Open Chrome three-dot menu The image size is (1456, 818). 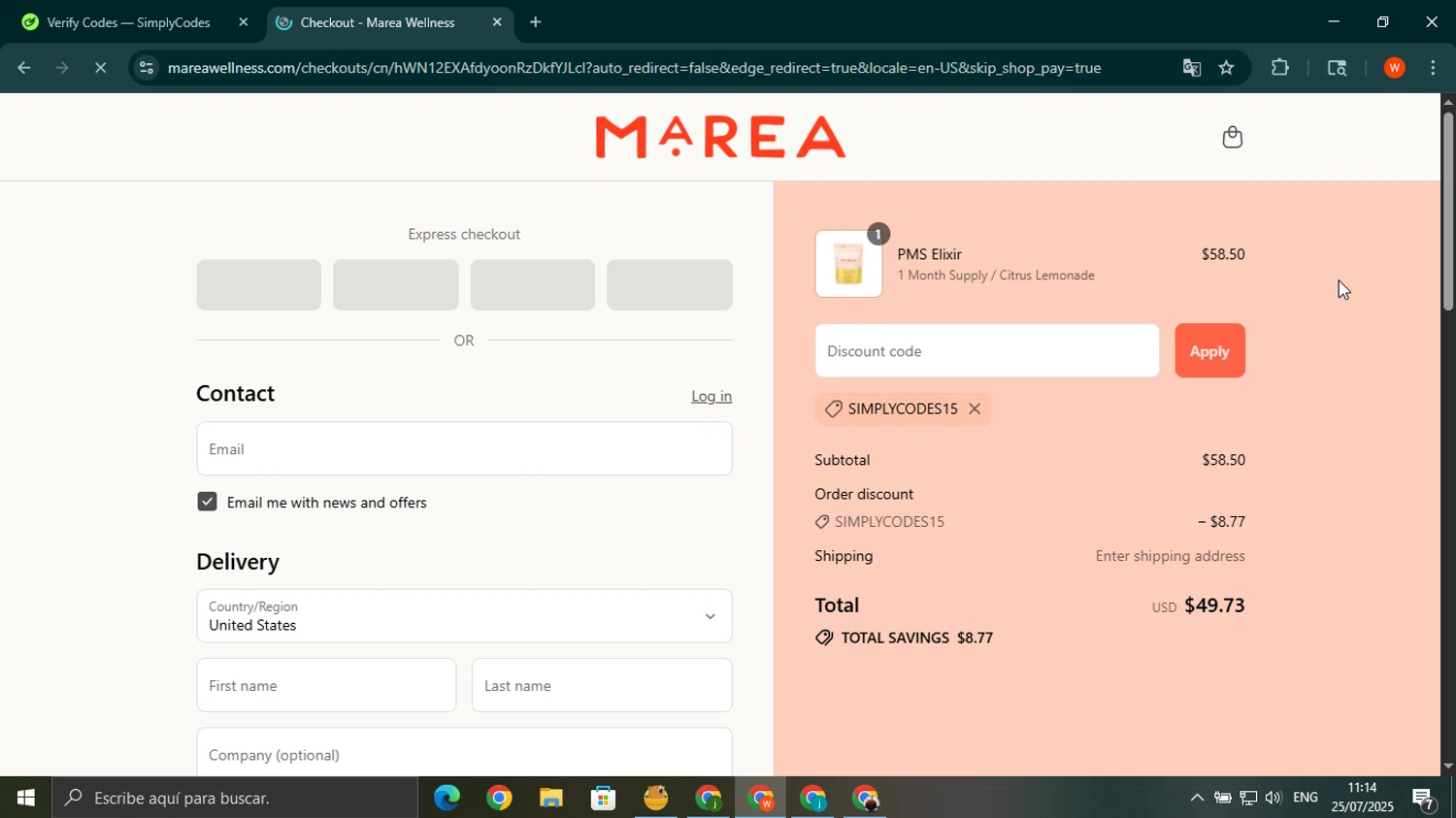(x=1433, y=68)
